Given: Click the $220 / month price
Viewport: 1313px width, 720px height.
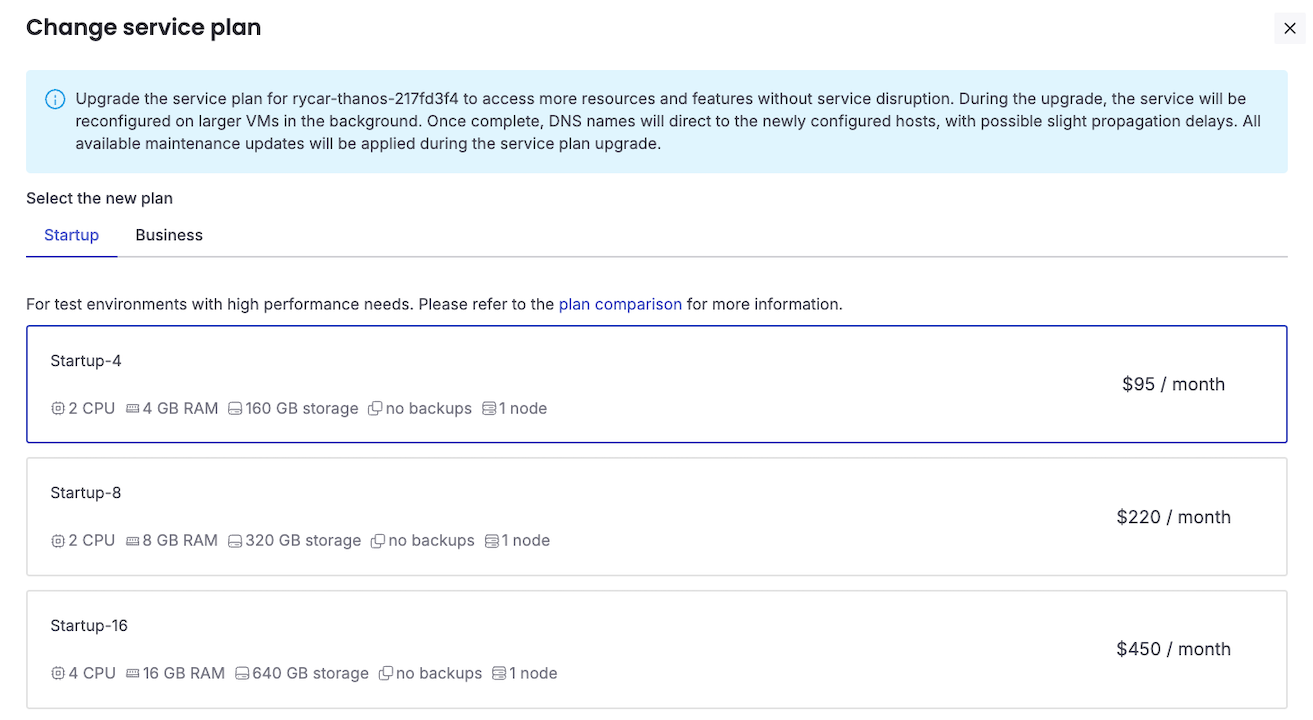Looking at the screenshot, I should pos(1173,517).
